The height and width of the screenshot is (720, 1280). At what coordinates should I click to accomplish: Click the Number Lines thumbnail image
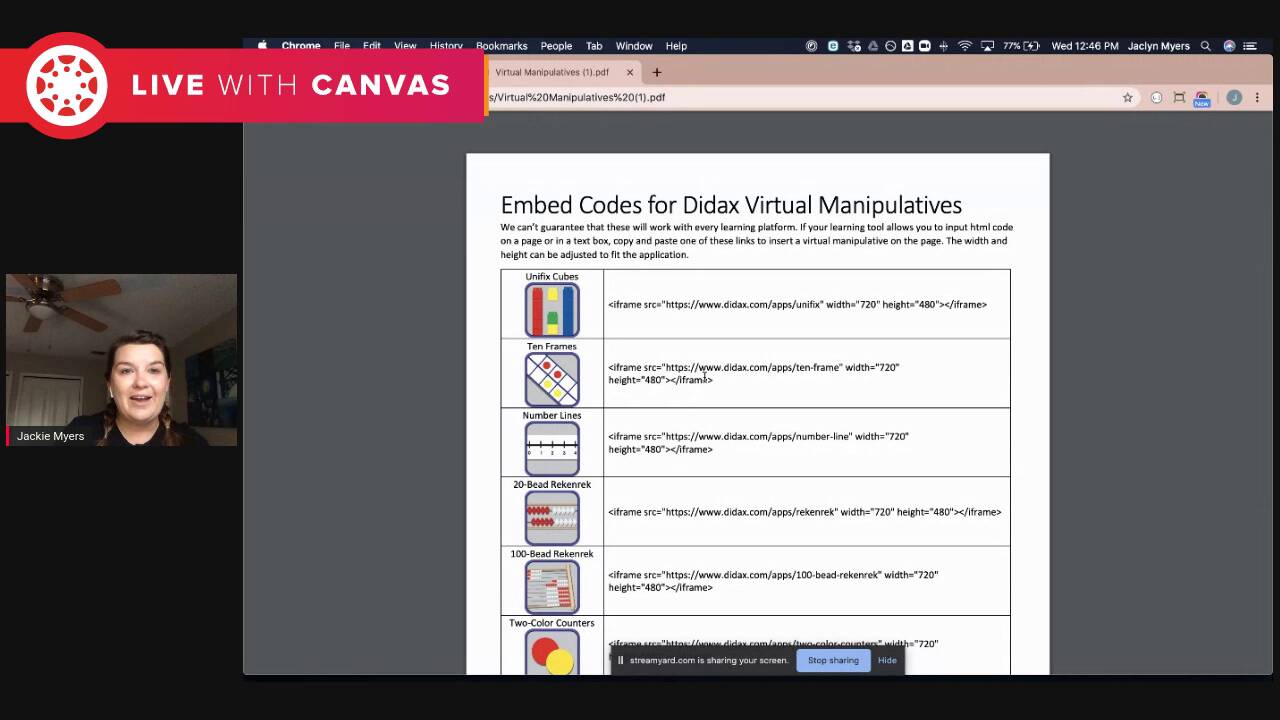pyautogui.click(x=552, y=449)
